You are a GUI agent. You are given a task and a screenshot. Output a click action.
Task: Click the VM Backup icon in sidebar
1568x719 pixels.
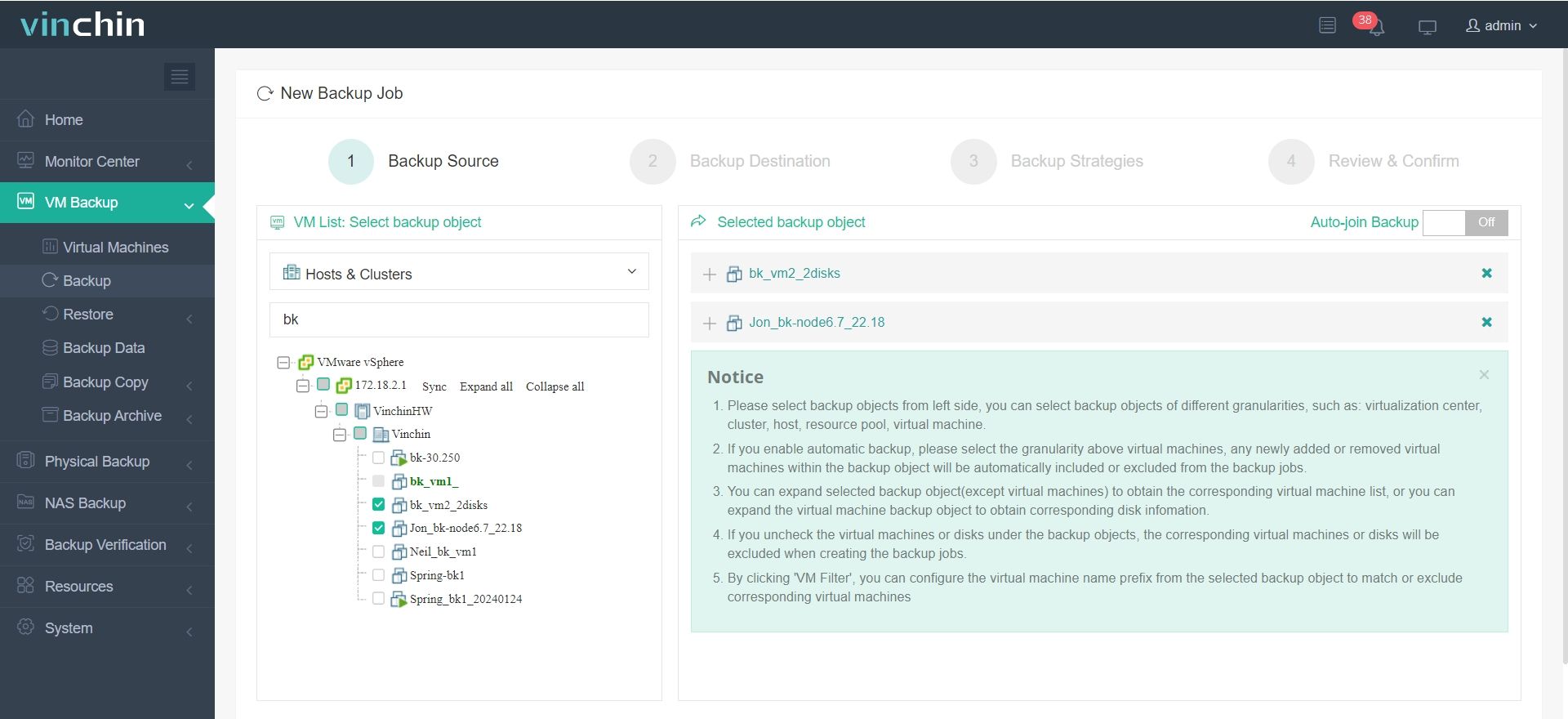coord(26,202)
